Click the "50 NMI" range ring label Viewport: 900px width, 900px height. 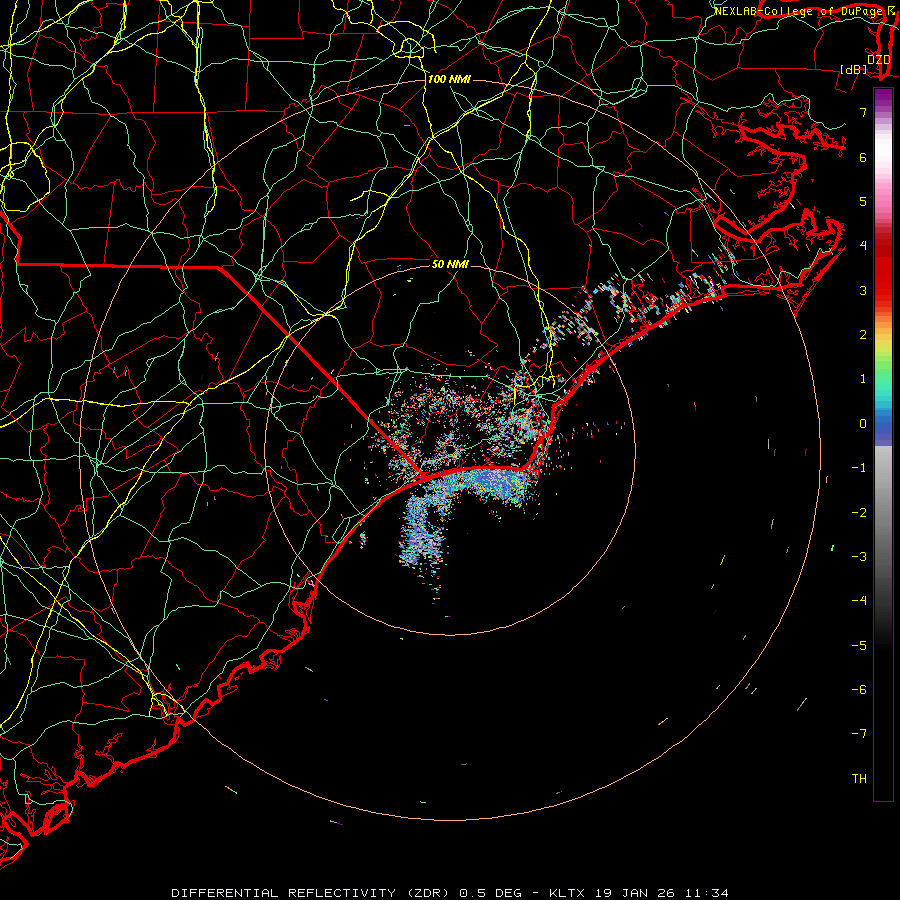pyautogui.click(x=450, y=264)
